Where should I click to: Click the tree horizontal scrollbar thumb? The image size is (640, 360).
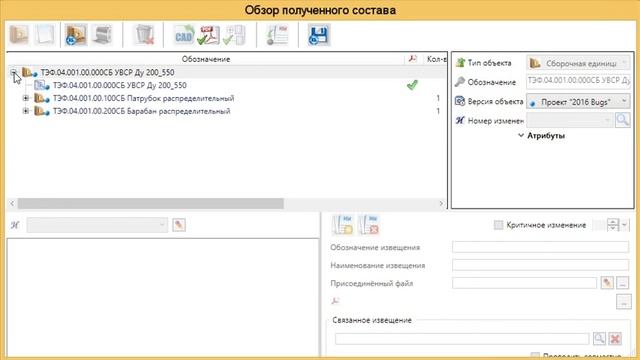[x=151, y=203]
